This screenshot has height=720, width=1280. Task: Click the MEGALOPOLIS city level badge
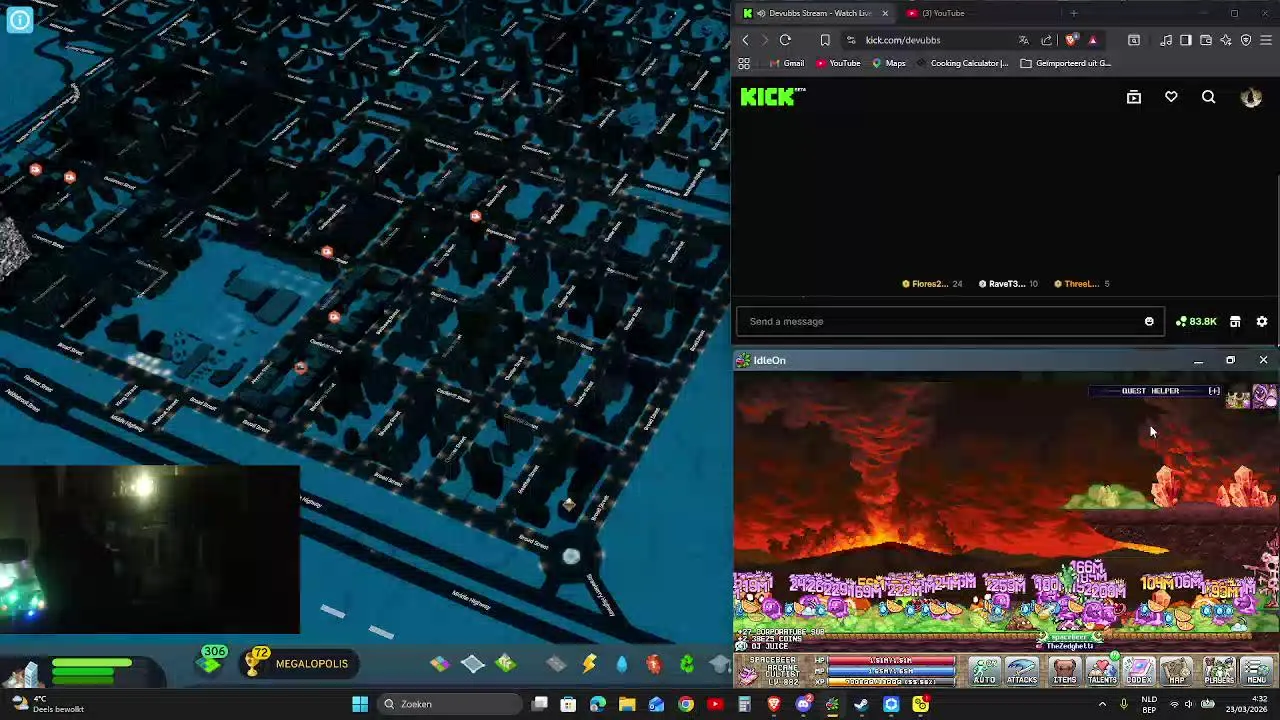299,663
